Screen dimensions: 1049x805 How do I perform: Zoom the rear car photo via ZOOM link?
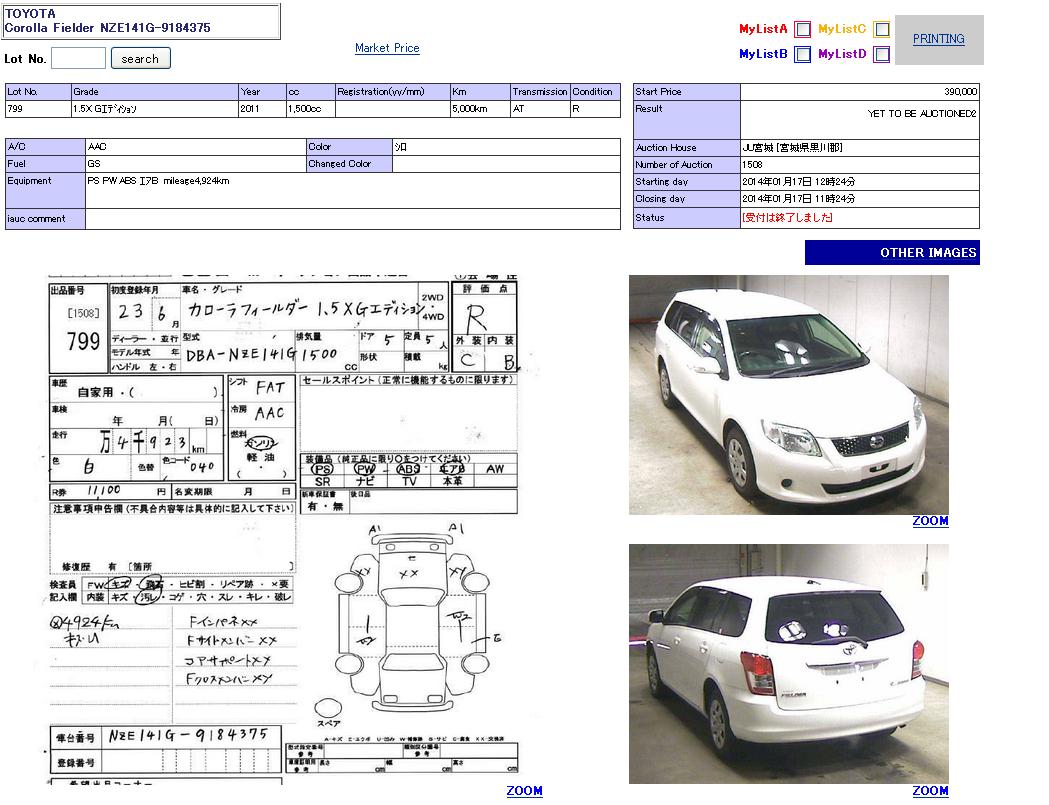click(930, 791)
